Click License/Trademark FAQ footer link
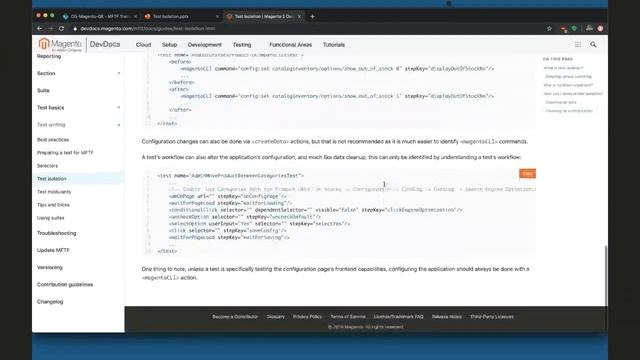Viewport: 640px width, 360px height. 398,317
